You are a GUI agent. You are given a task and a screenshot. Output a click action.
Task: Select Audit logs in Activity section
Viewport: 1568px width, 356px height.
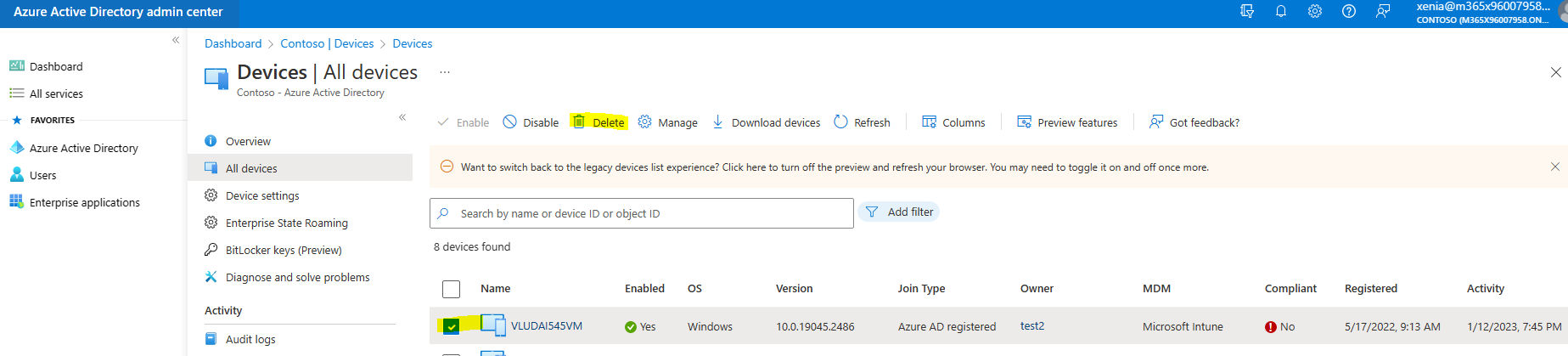pos(250,339)
